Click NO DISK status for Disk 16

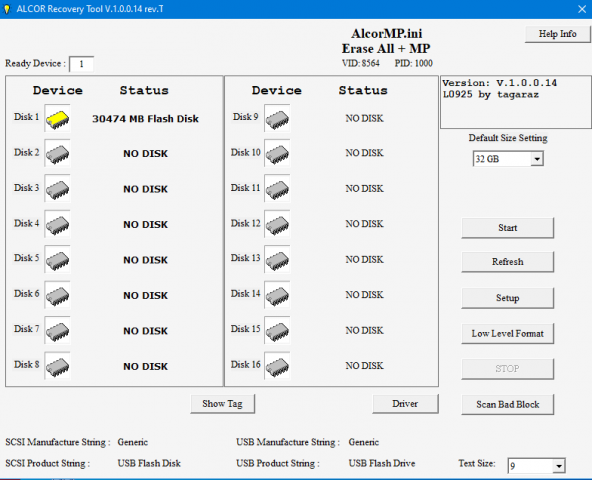pos(364,366)
